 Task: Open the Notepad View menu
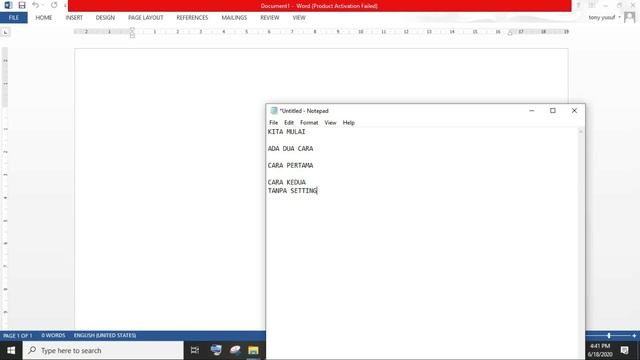pyautogui.click(x=330, y=122)
